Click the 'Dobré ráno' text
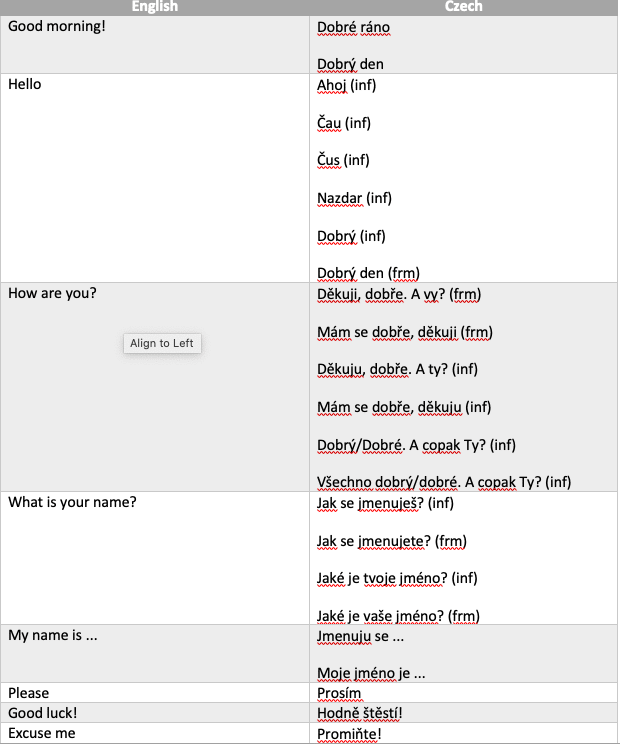This screenshot has width=620, height=744. tap(353, 28)
